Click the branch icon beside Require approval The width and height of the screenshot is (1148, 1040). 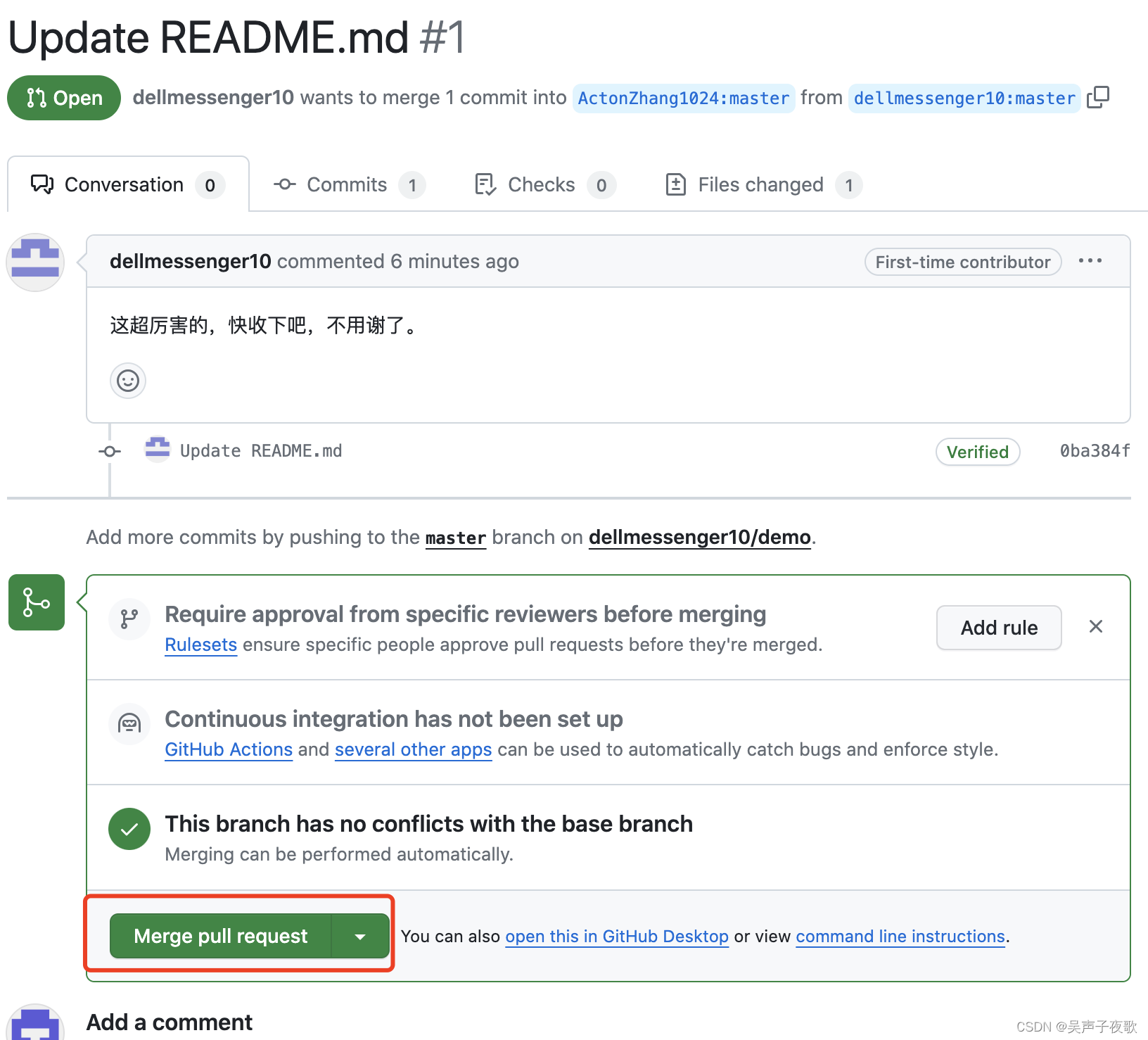coord(129,619)
